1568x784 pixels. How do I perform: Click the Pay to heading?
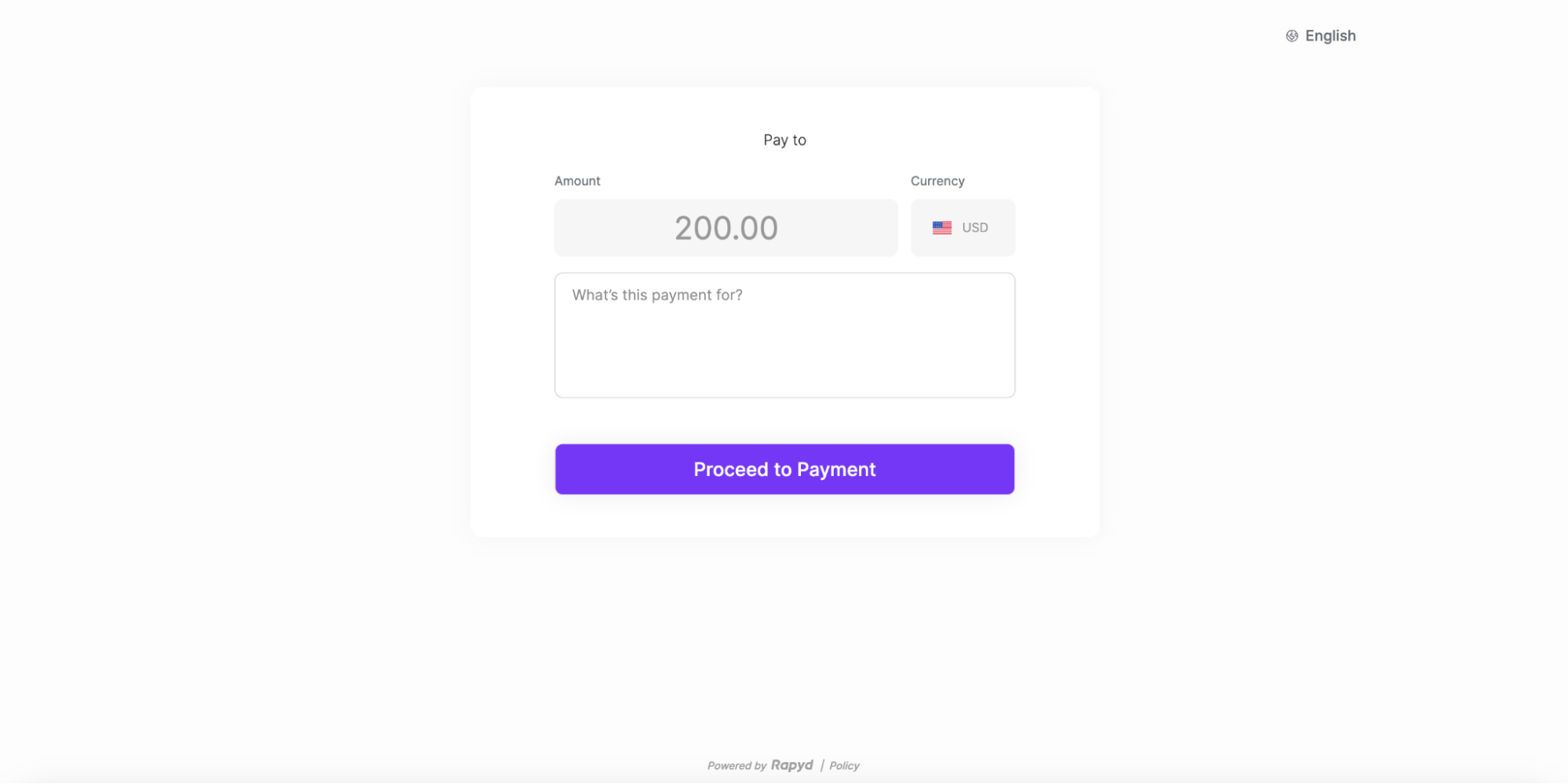(x=784, y=140)
